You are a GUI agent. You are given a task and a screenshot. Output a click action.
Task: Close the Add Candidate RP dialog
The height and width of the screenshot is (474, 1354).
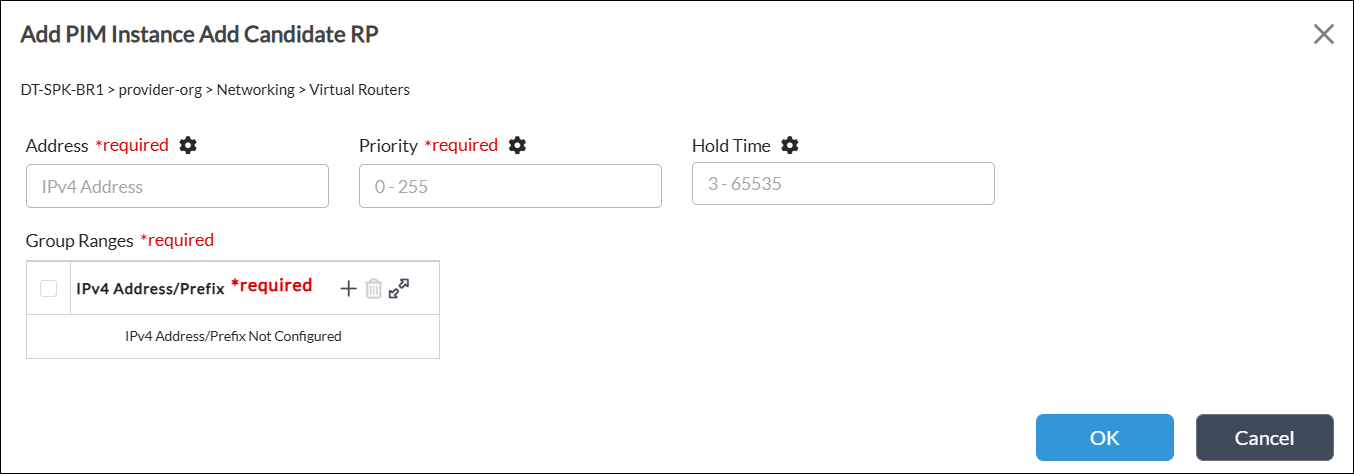point(1323,34)
